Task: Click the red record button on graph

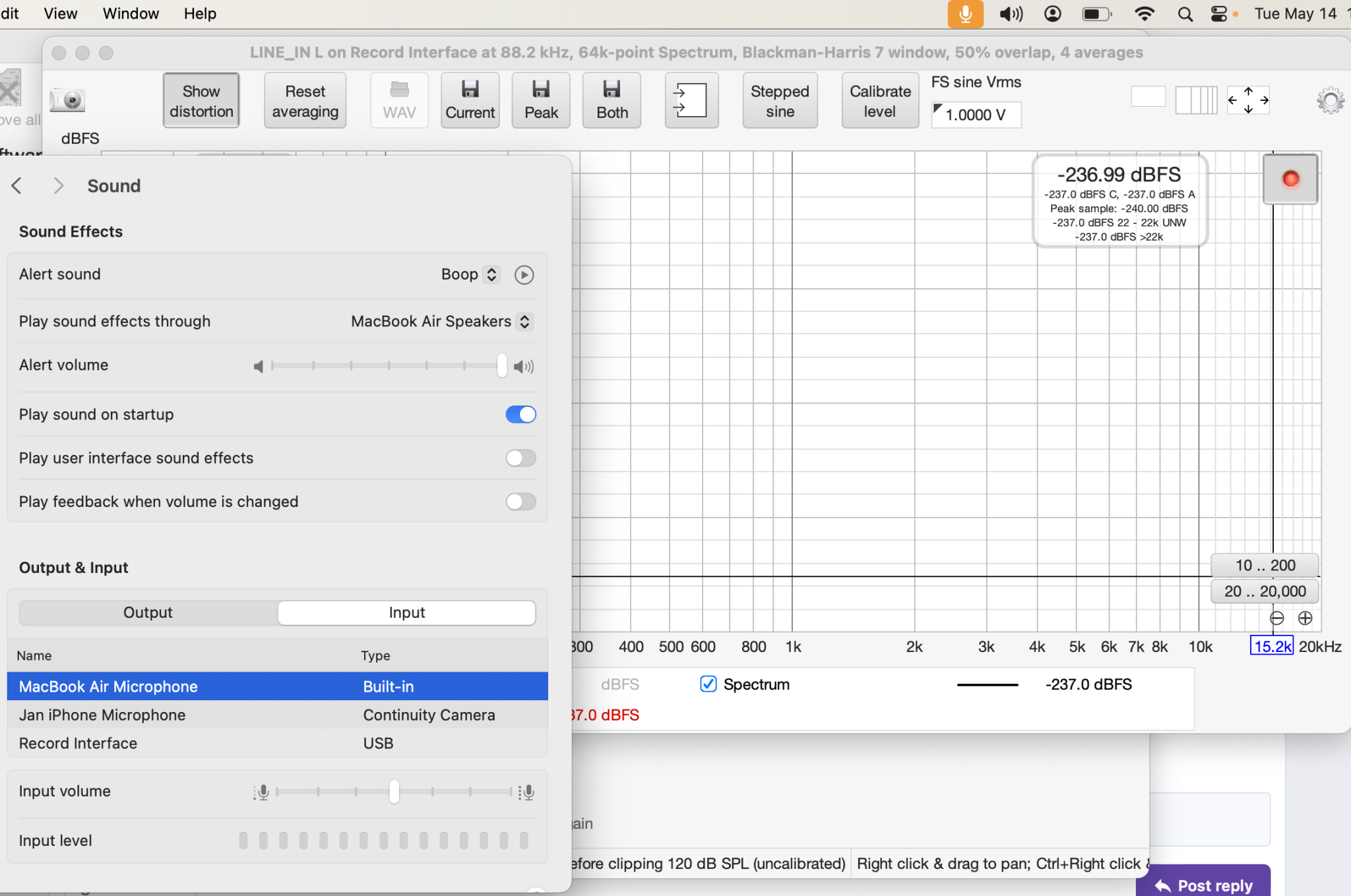Action: [x=1290, y=179]
